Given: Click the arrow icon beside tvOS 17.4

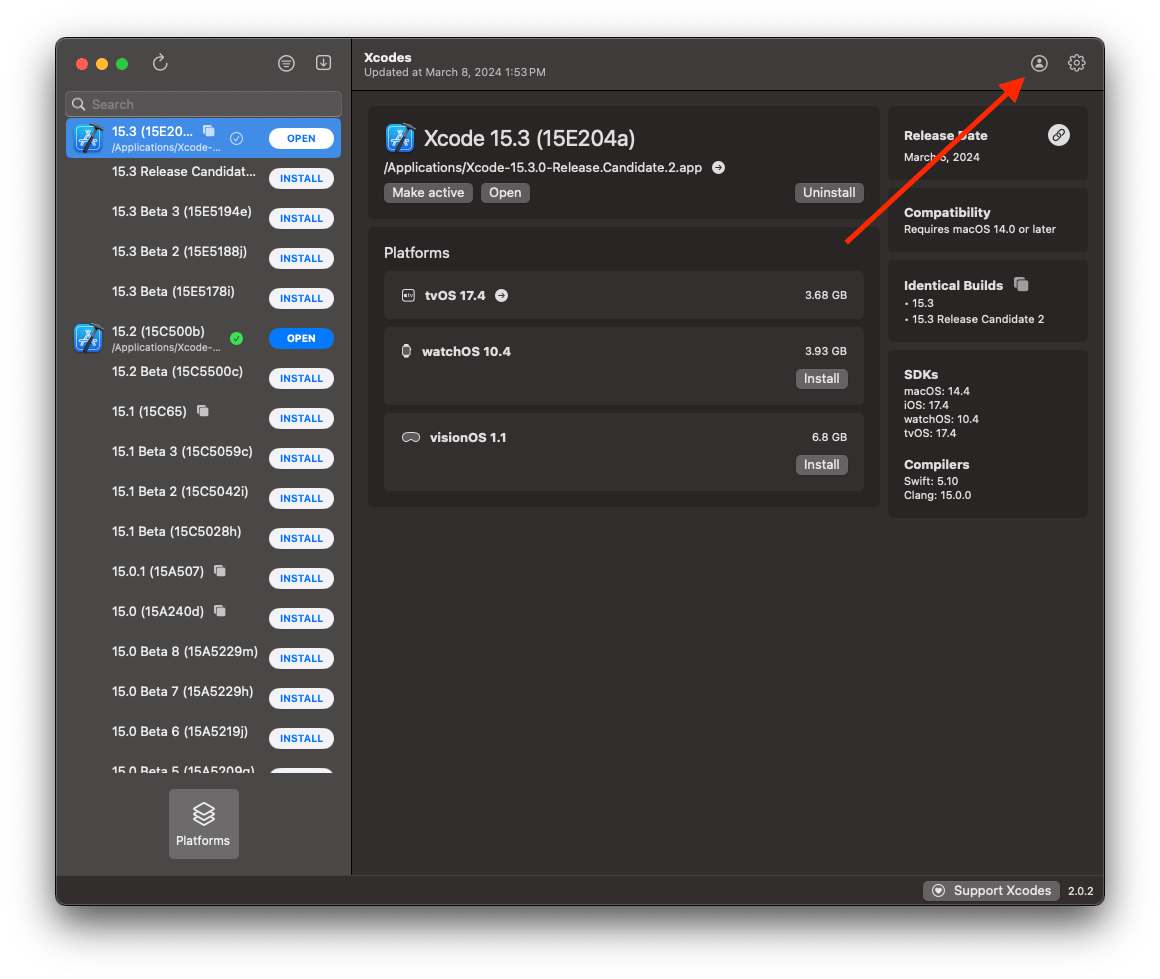Looking at the screenshot, I should [x=502, y=295].
